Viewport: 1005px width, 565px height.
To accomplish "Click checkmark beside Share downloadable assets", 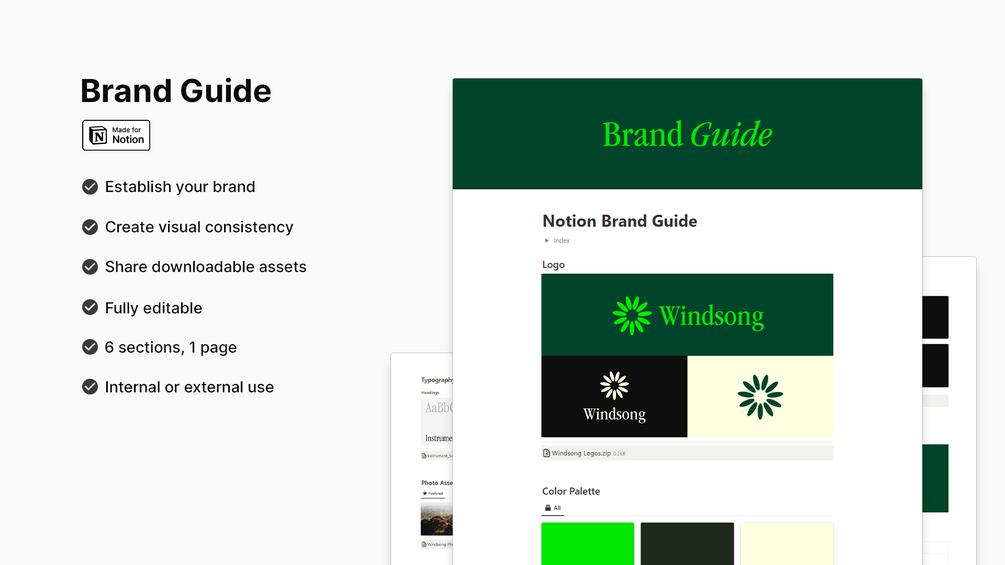I will pos(90,266).
